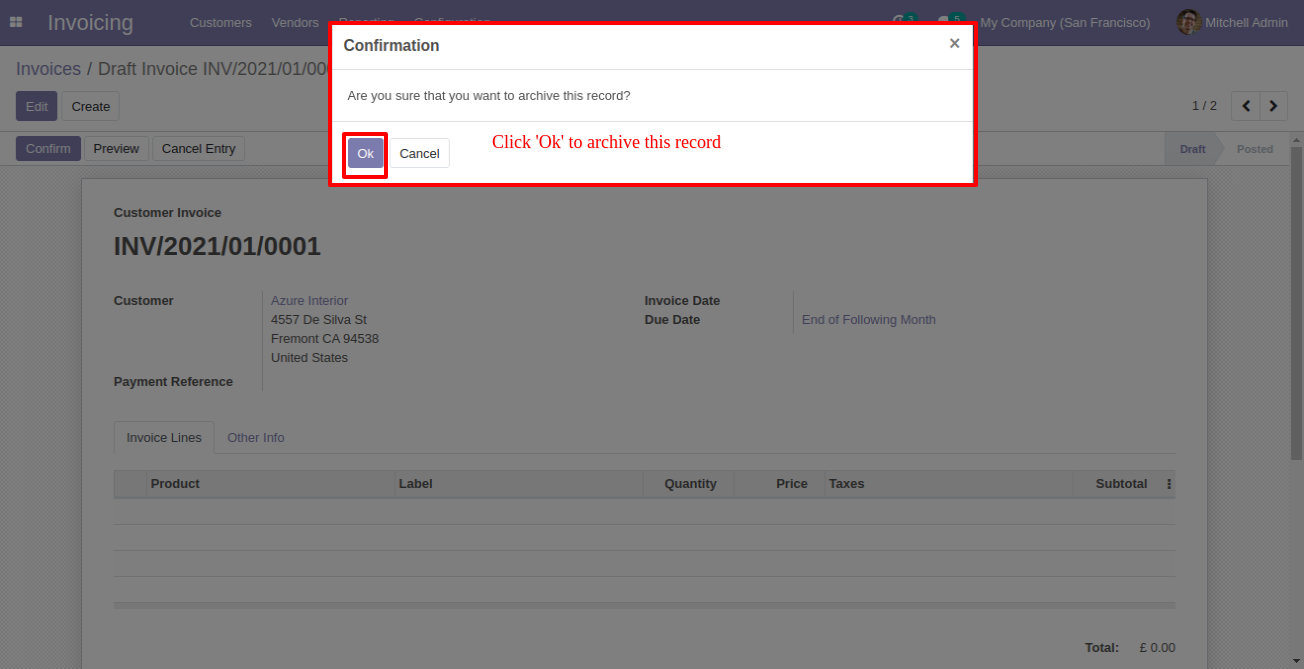The width and height of the screenshot is (1304, 669).
Task: Switch to the Other Info tab
Action: click(x=255, y=438)
